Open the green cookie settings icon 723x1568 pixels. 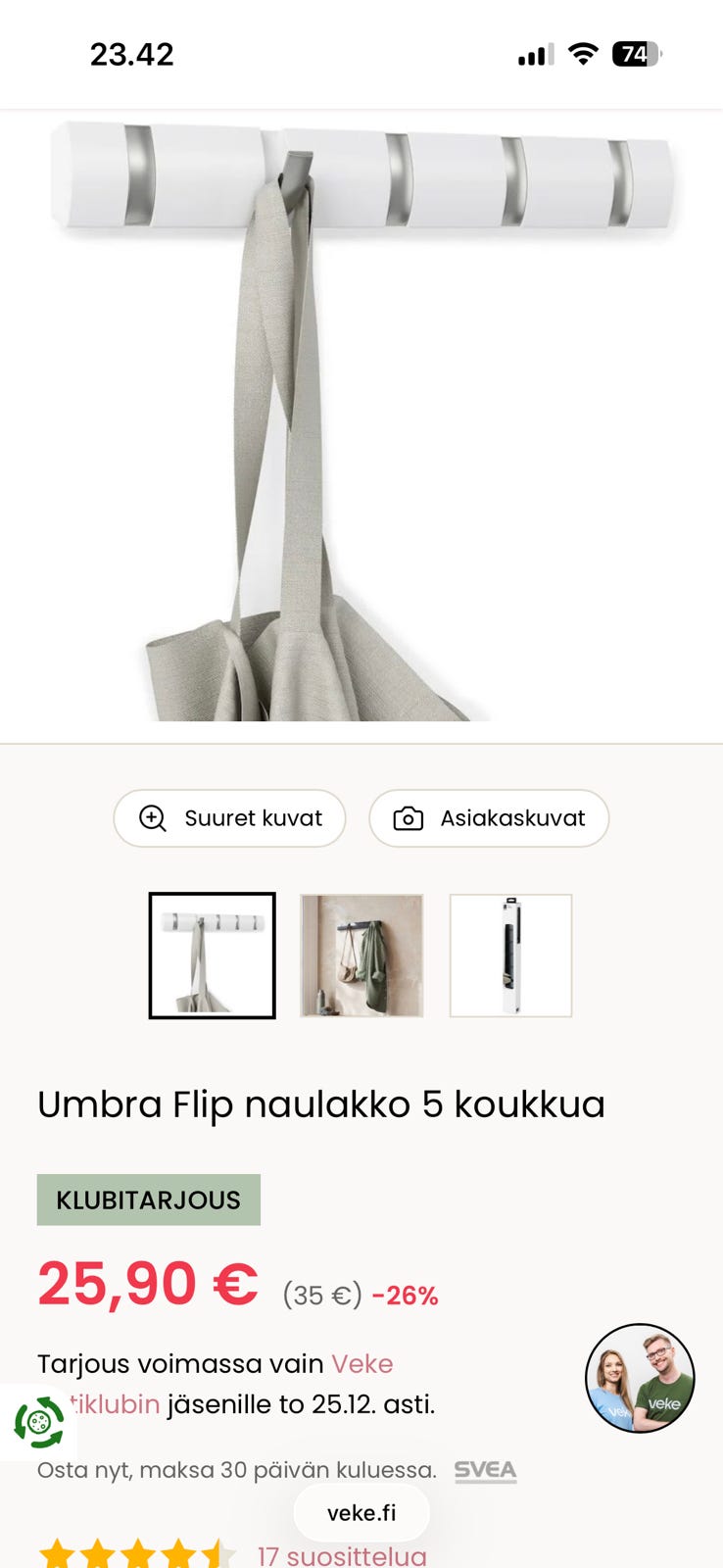tap(39, 1422)
